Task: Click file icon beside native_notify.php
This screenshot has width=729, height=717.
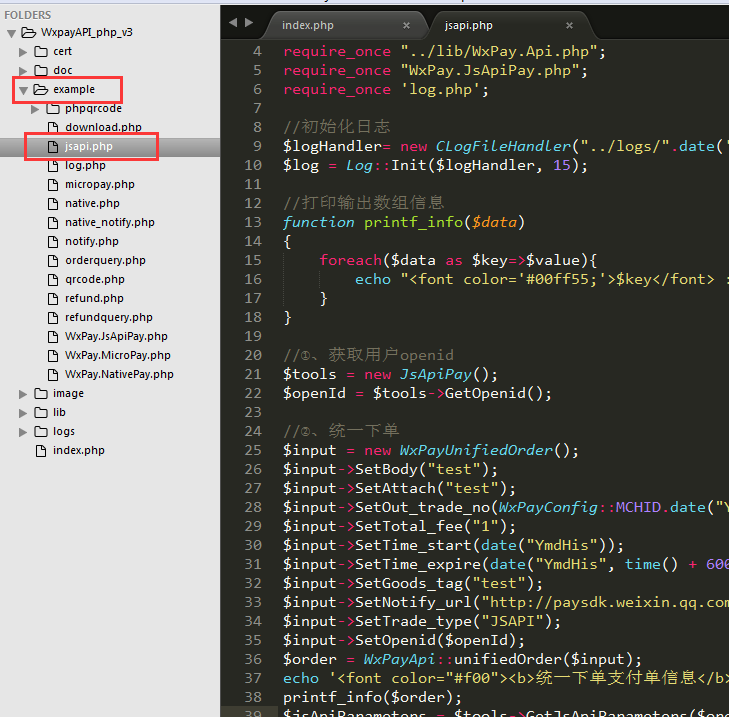Action: [x=53, y=223]
